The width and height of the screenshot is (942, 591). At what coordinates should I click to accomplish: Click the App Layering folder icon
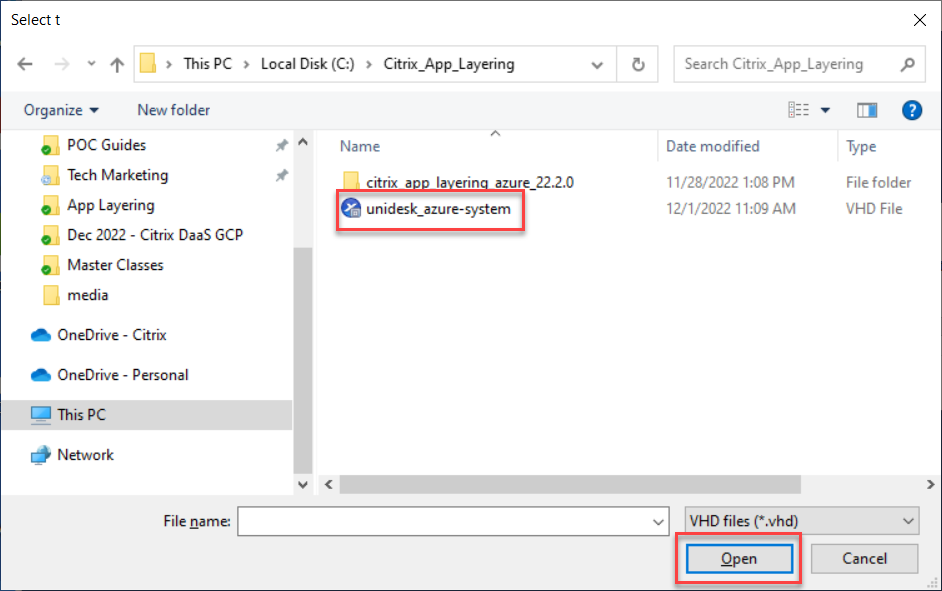[50, 205]
